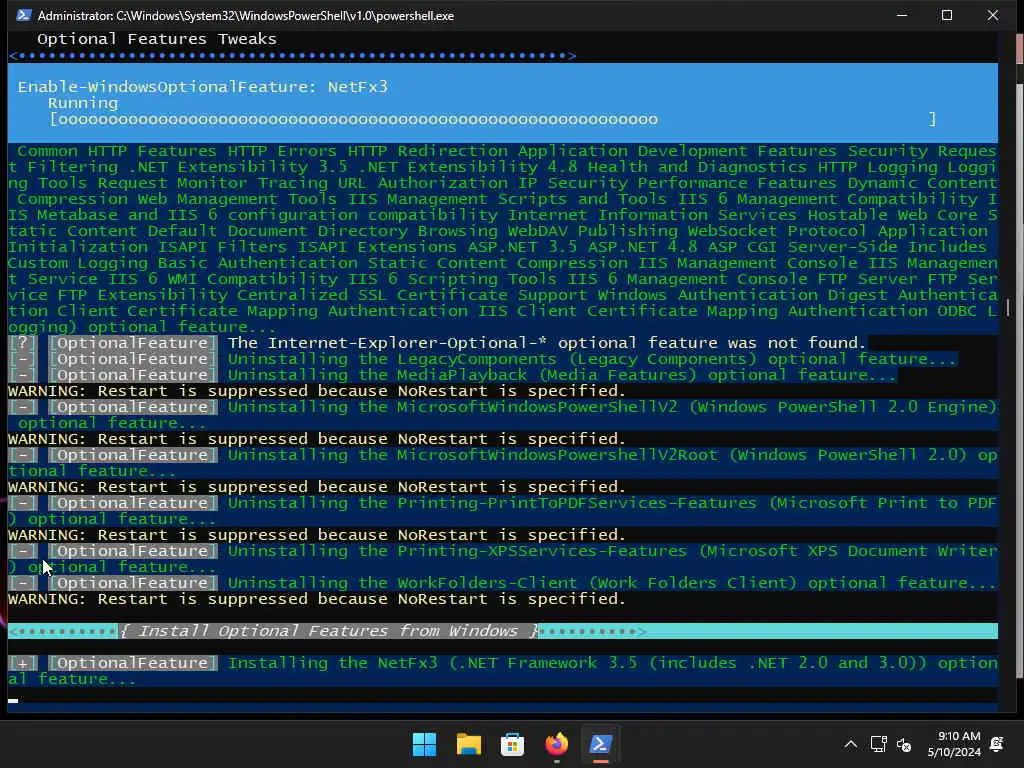Screen dimensions: 1024x768
Task: Open Firefox from the taskbar
Action: coord(556,744)
